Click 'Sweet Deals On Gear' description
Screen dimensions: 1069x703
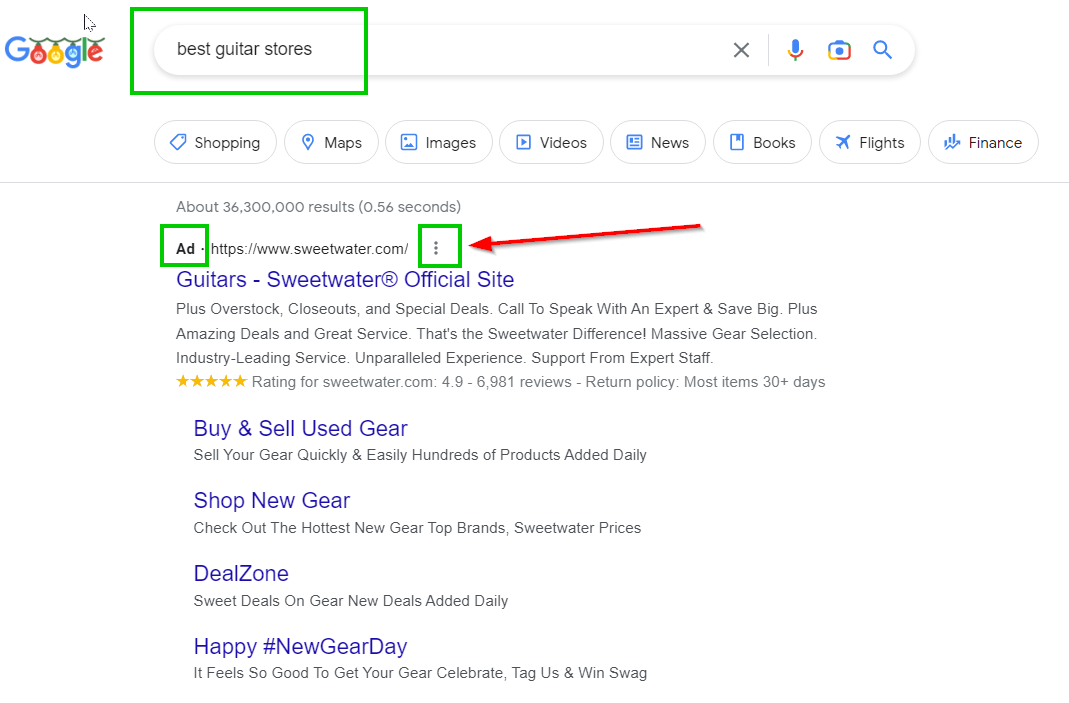coord(351,601)
